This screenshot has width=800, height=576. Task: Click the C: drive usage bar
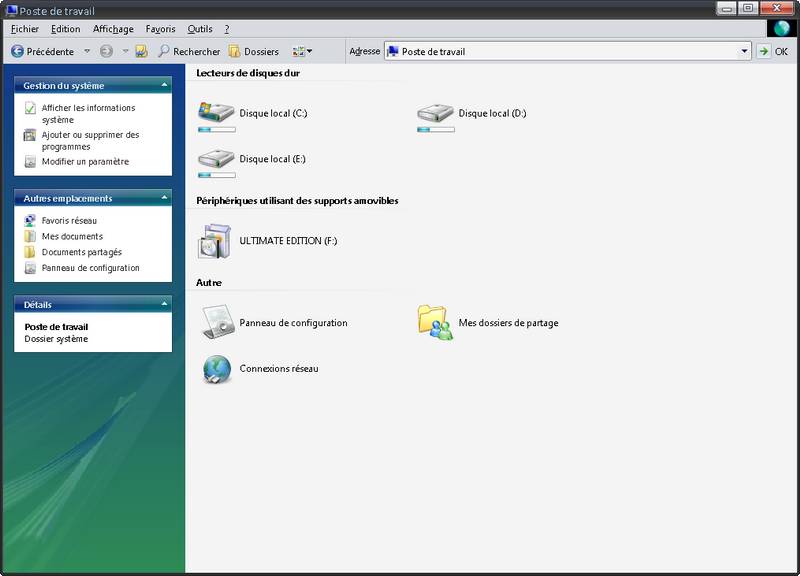point(217,130)
